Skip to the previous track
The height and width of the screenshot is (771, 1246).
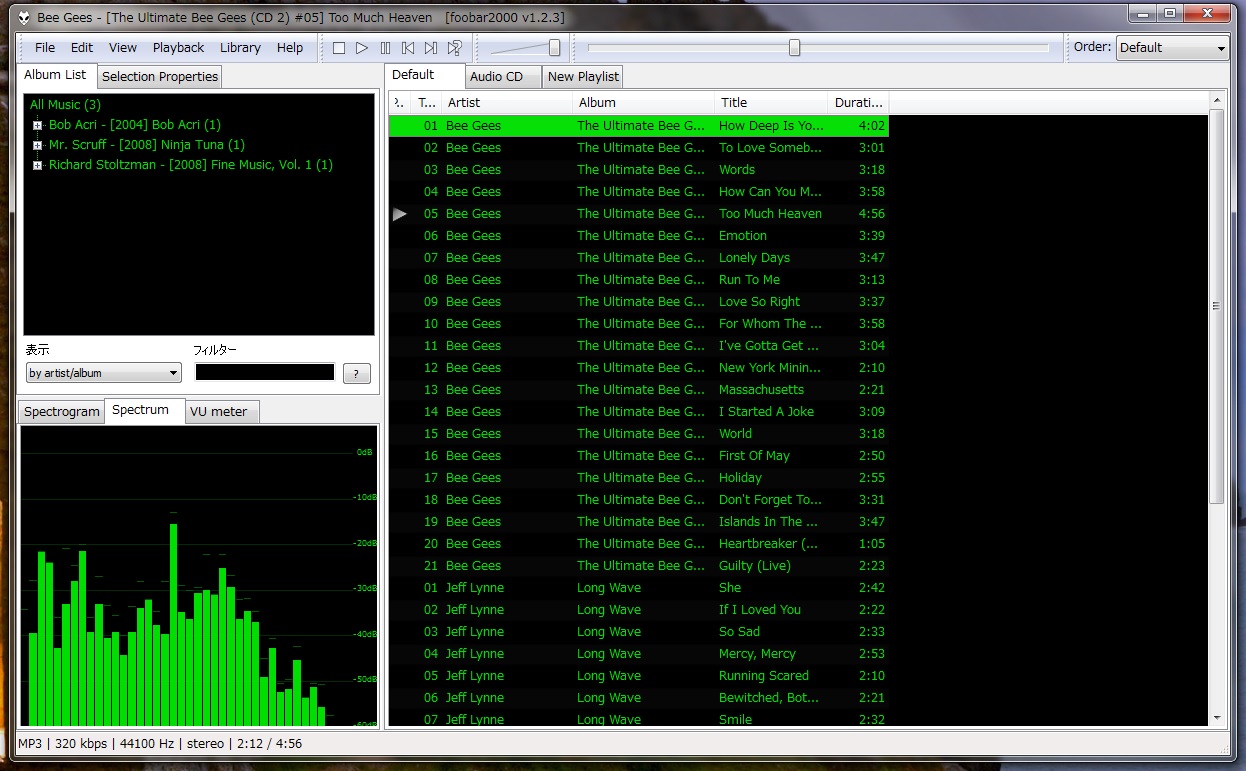coord(408,48)
